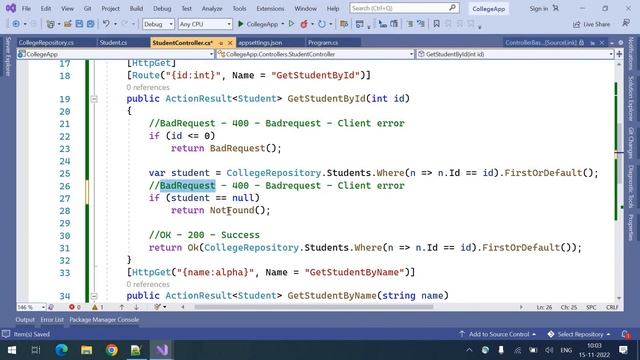Open the Edit menu
The height and width of the screenshot is (360, 640).
coord(46,8)
